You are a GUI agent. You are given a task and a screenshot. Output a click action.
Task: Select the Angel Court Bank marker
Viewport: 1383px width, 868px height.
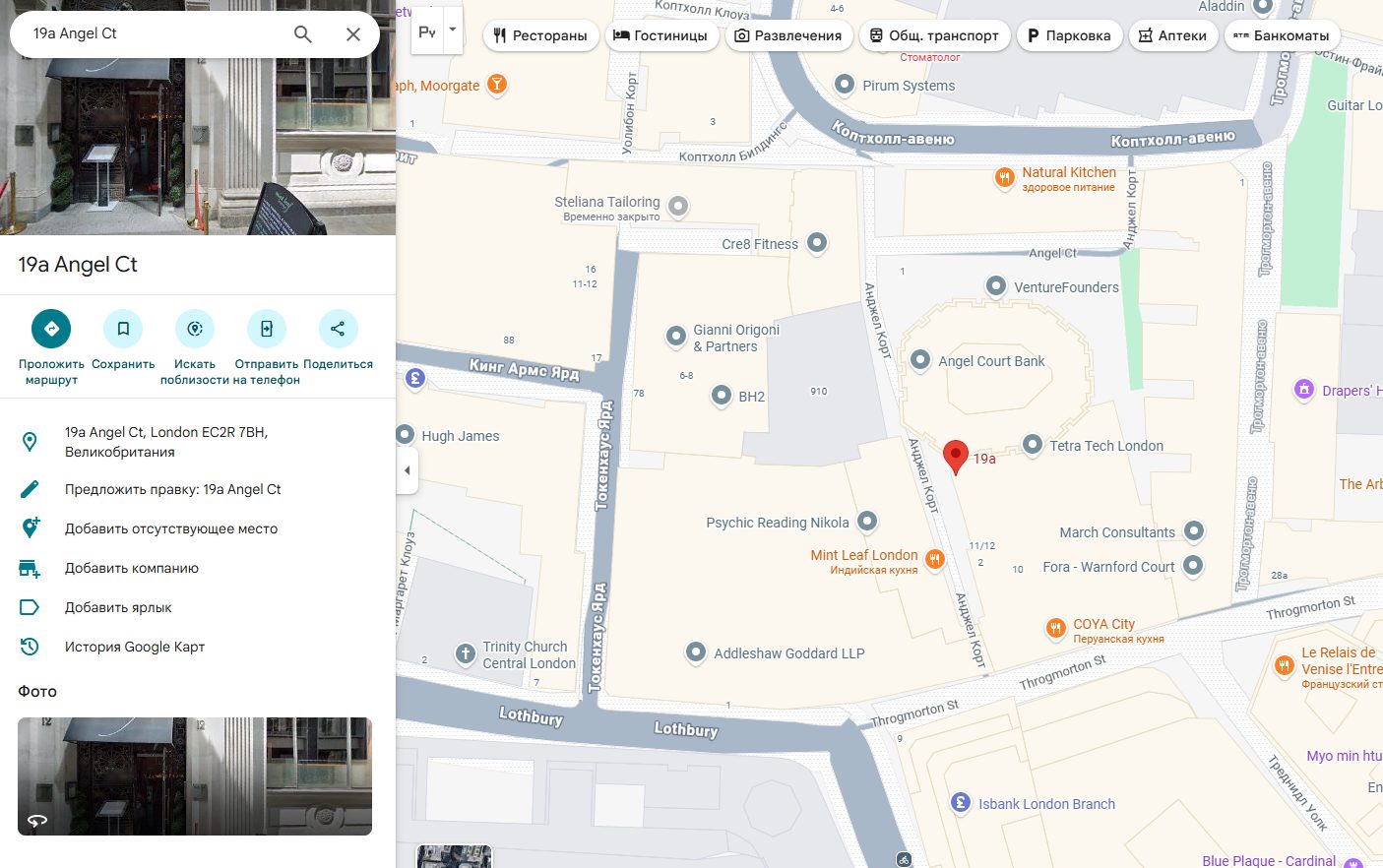(x=919, y=360)
